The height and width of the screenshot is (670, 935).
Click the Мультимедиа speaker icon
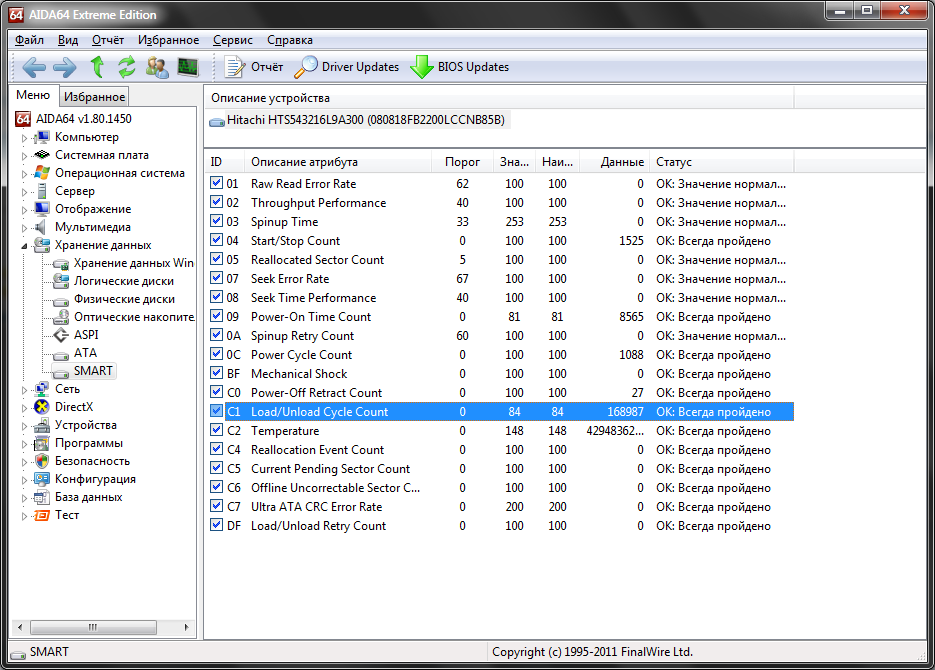click(x=40, y=227)
